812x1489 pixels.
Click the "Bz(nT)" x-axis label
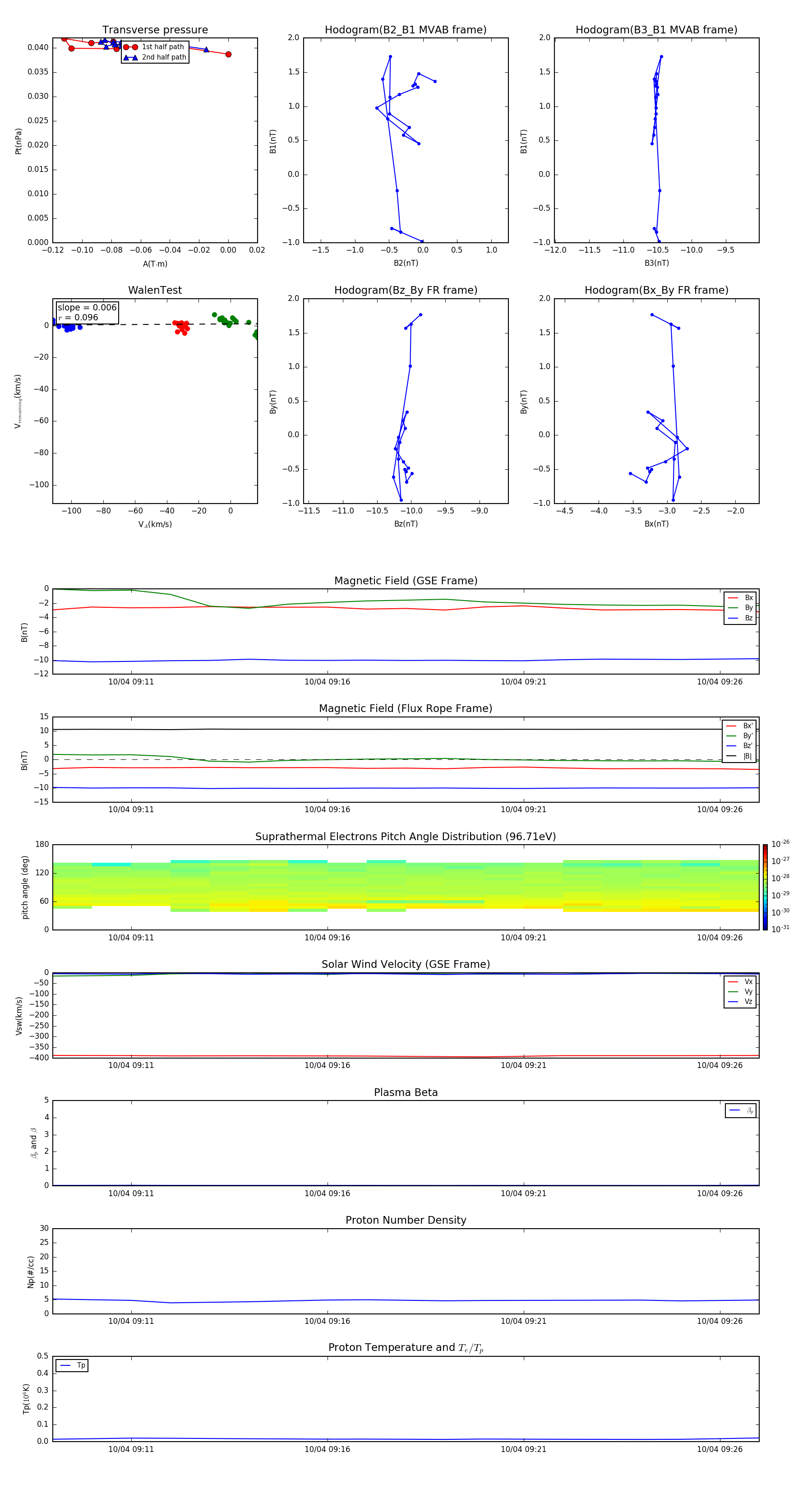pos(406,524)
